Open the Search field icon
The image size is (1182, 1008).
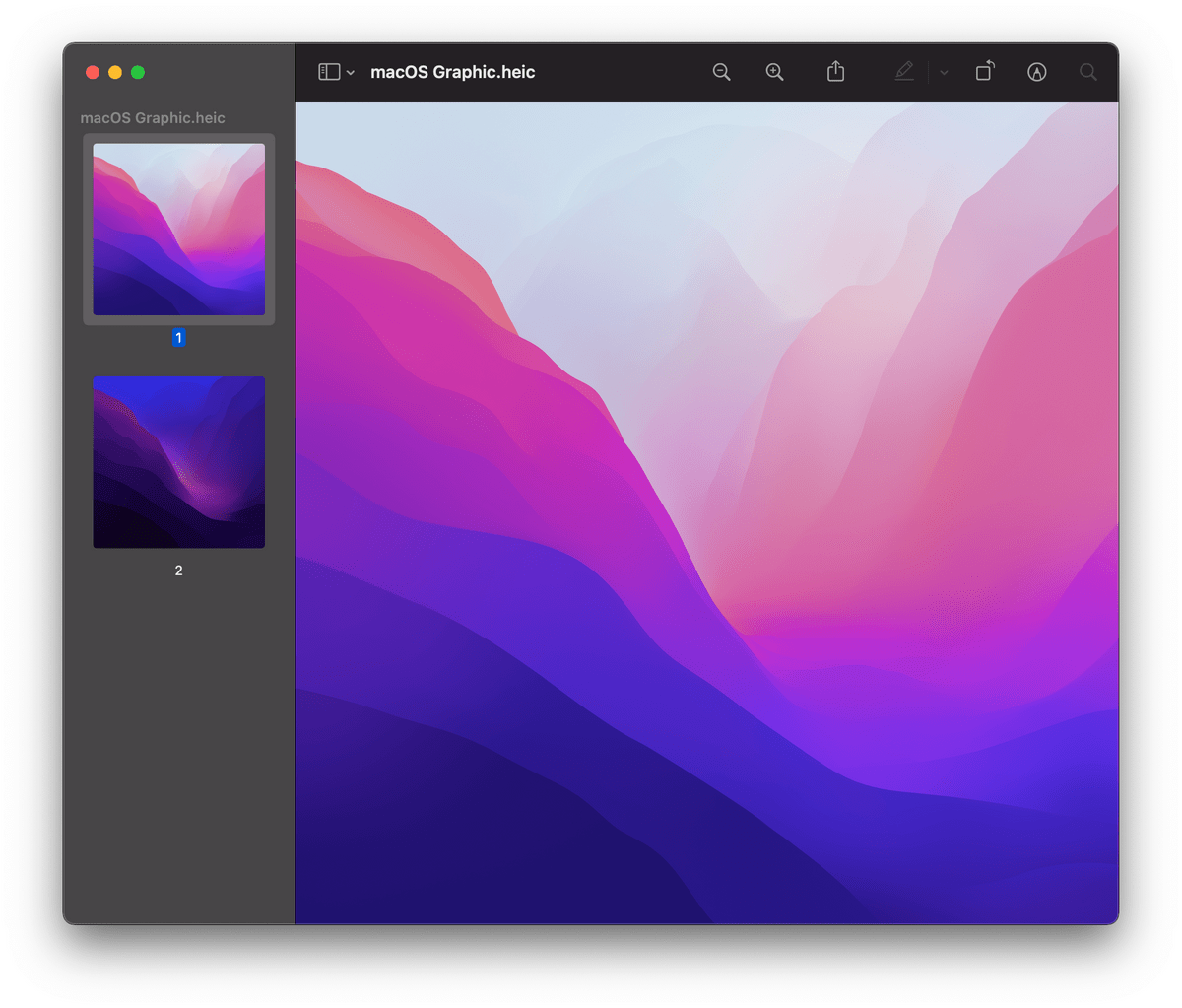tap(1088, 72)
